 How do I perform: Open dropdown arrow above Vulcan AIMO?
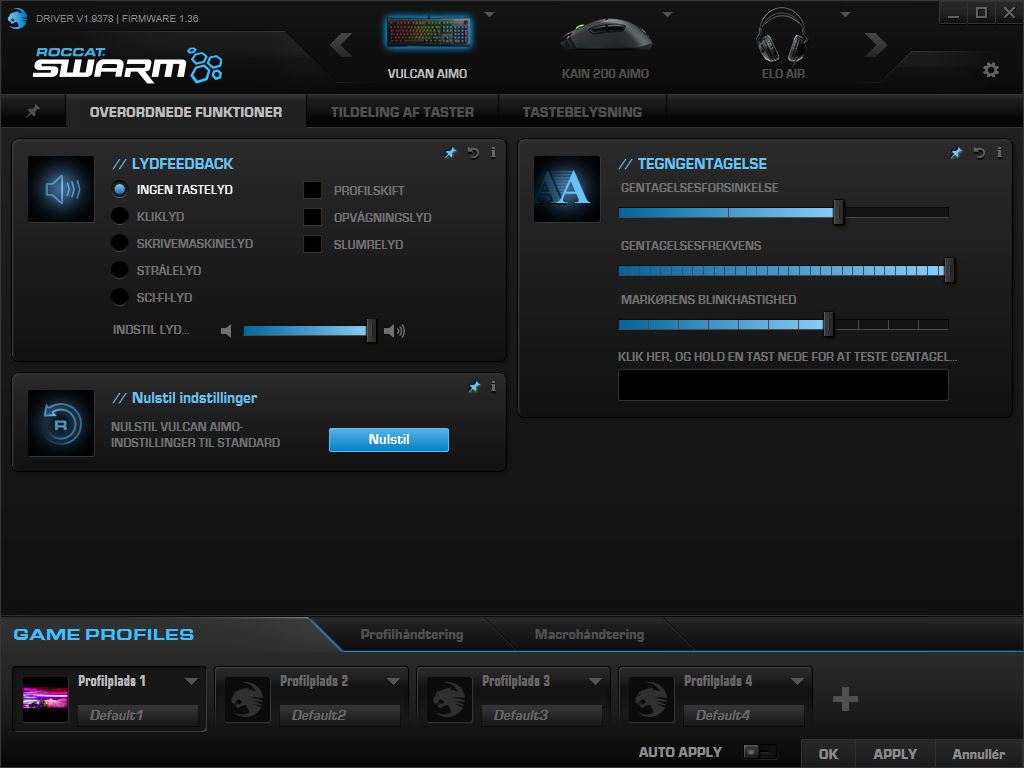489,14
